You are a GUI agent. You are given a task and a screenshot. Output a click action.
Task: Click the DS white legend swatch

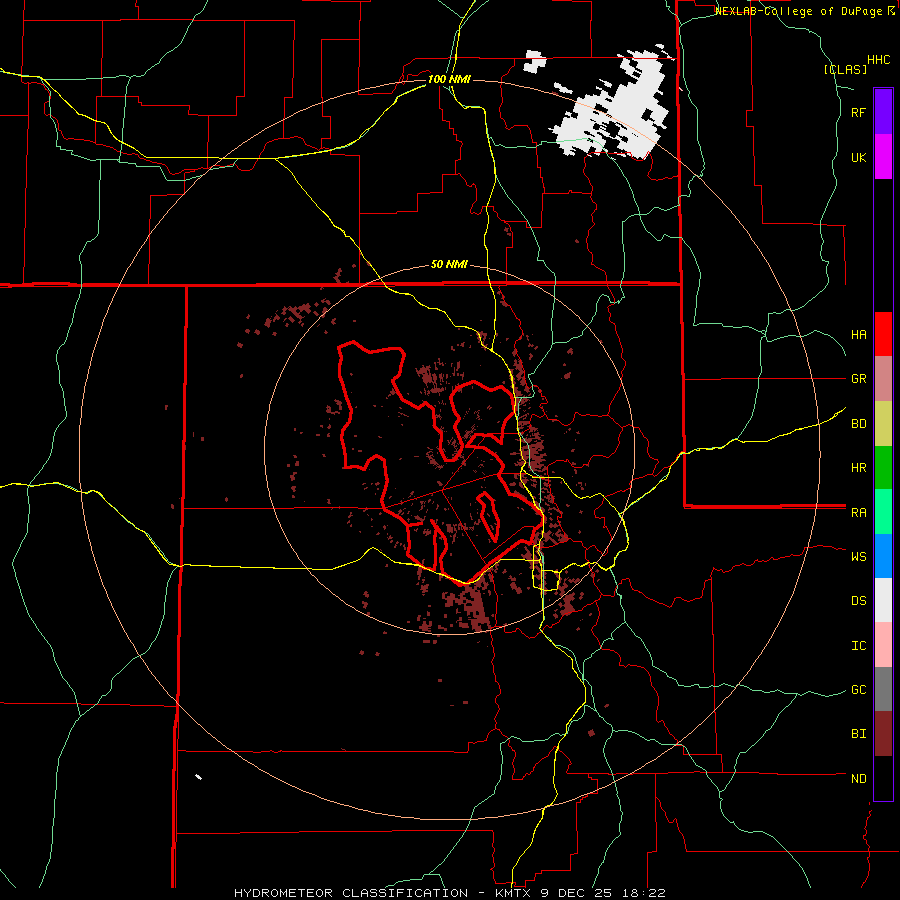pos(883,600)
